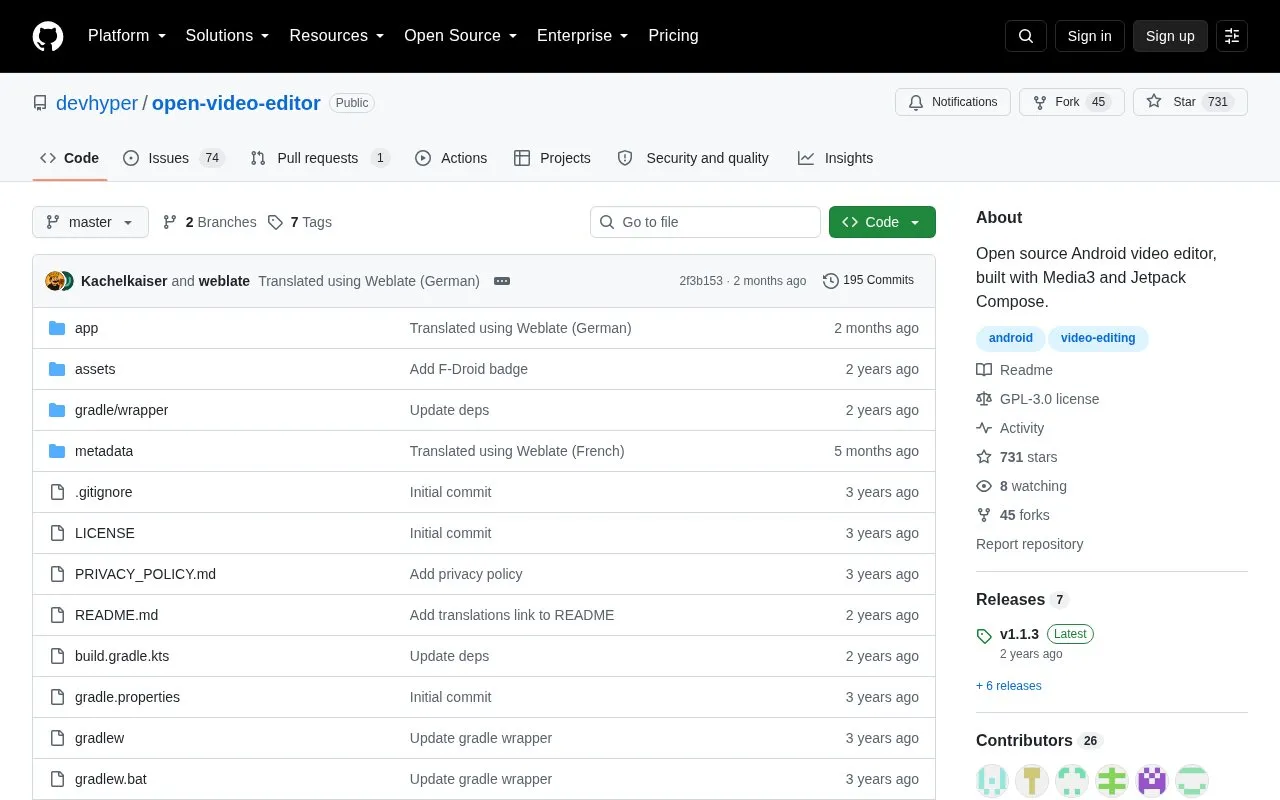
Task: Click the bell Notifications button
Action: 953,102
